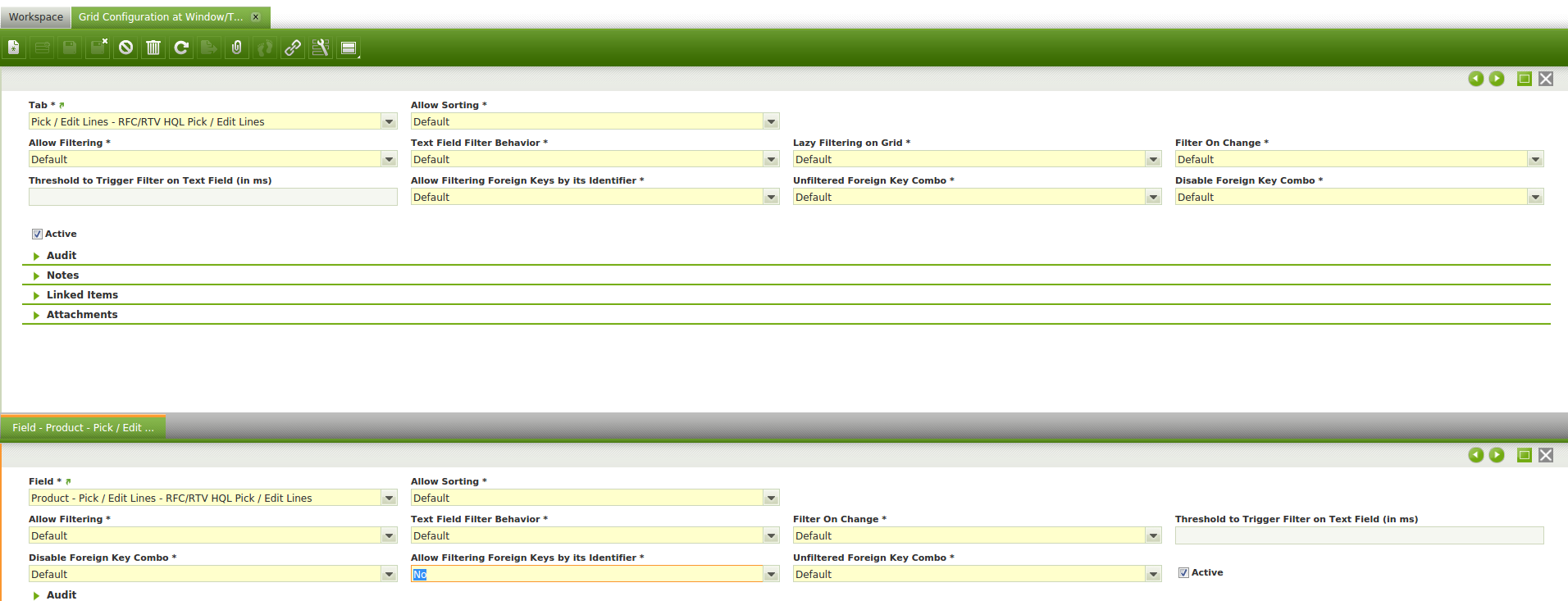Expand the Linked Items section
Viewport: 1568px width, 601px height.
coord(82,295)
